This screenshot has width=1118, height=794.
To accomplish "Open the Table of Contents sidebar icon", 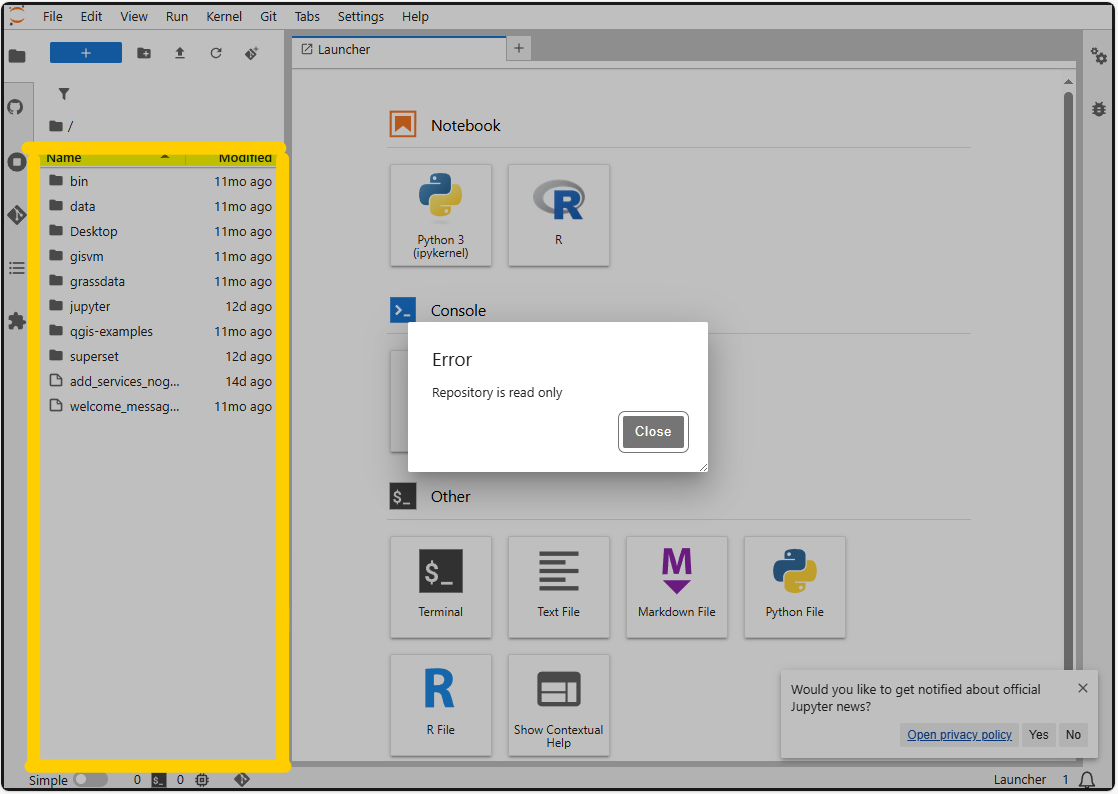I will [16, 268].
